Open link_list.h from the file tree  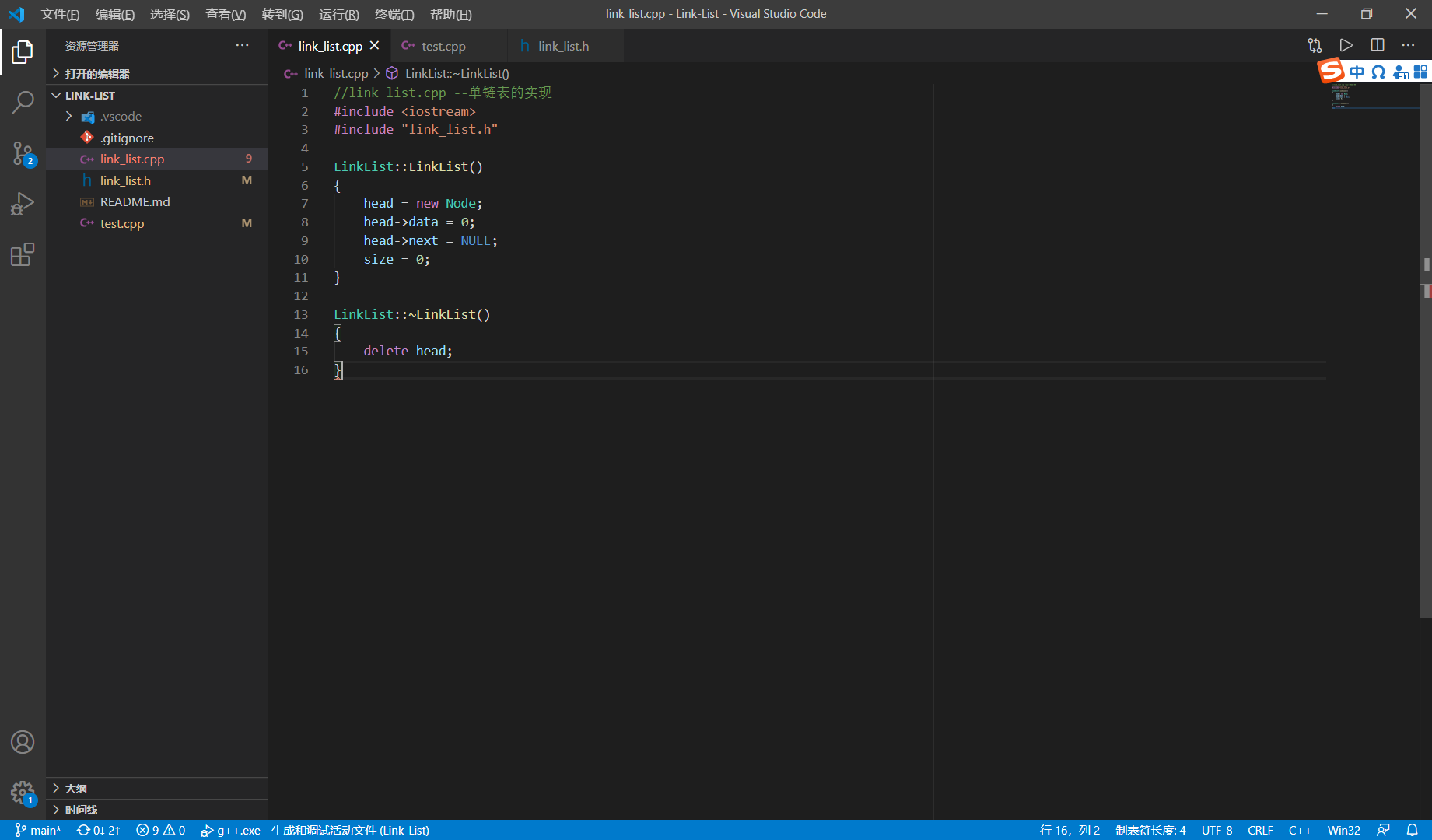156,180
